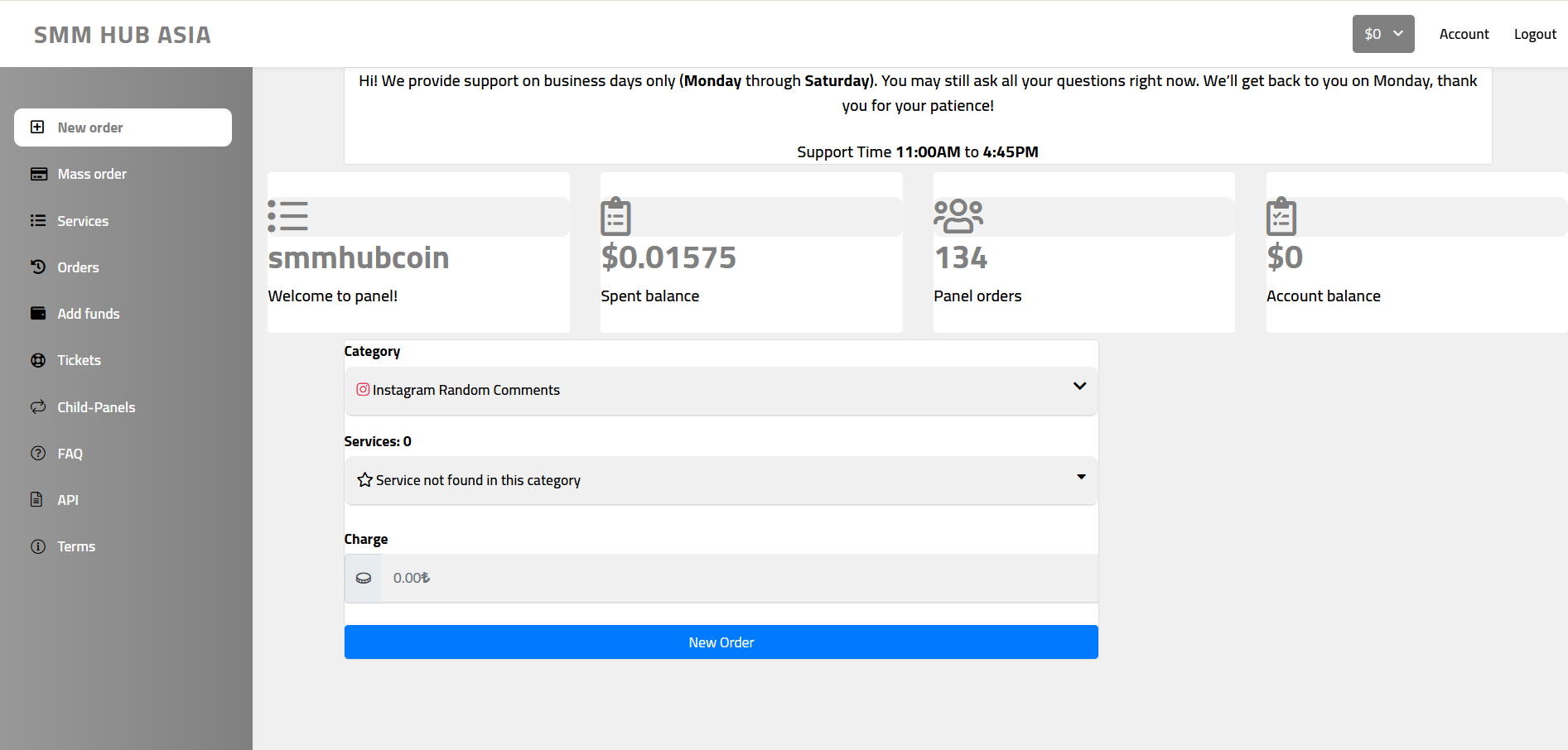Click the Services dropdown caret arrow
The image size is (1568, 750).
(1081, 477)
